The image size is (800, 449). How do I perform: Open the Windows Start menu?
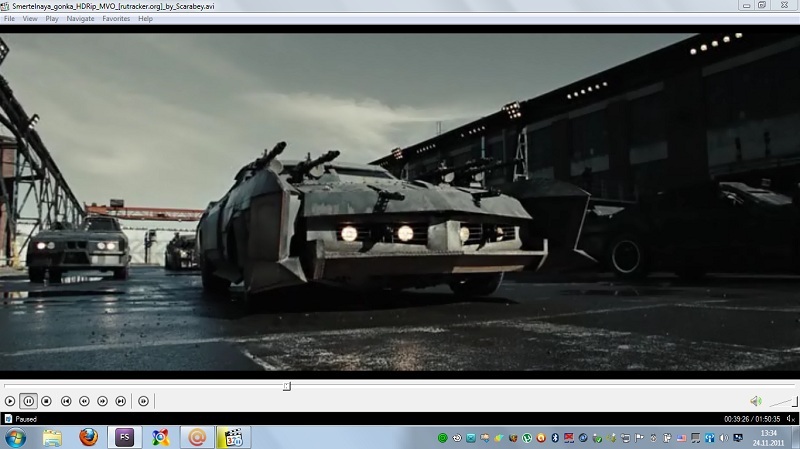pyautogui.click(x=15, y=438)
